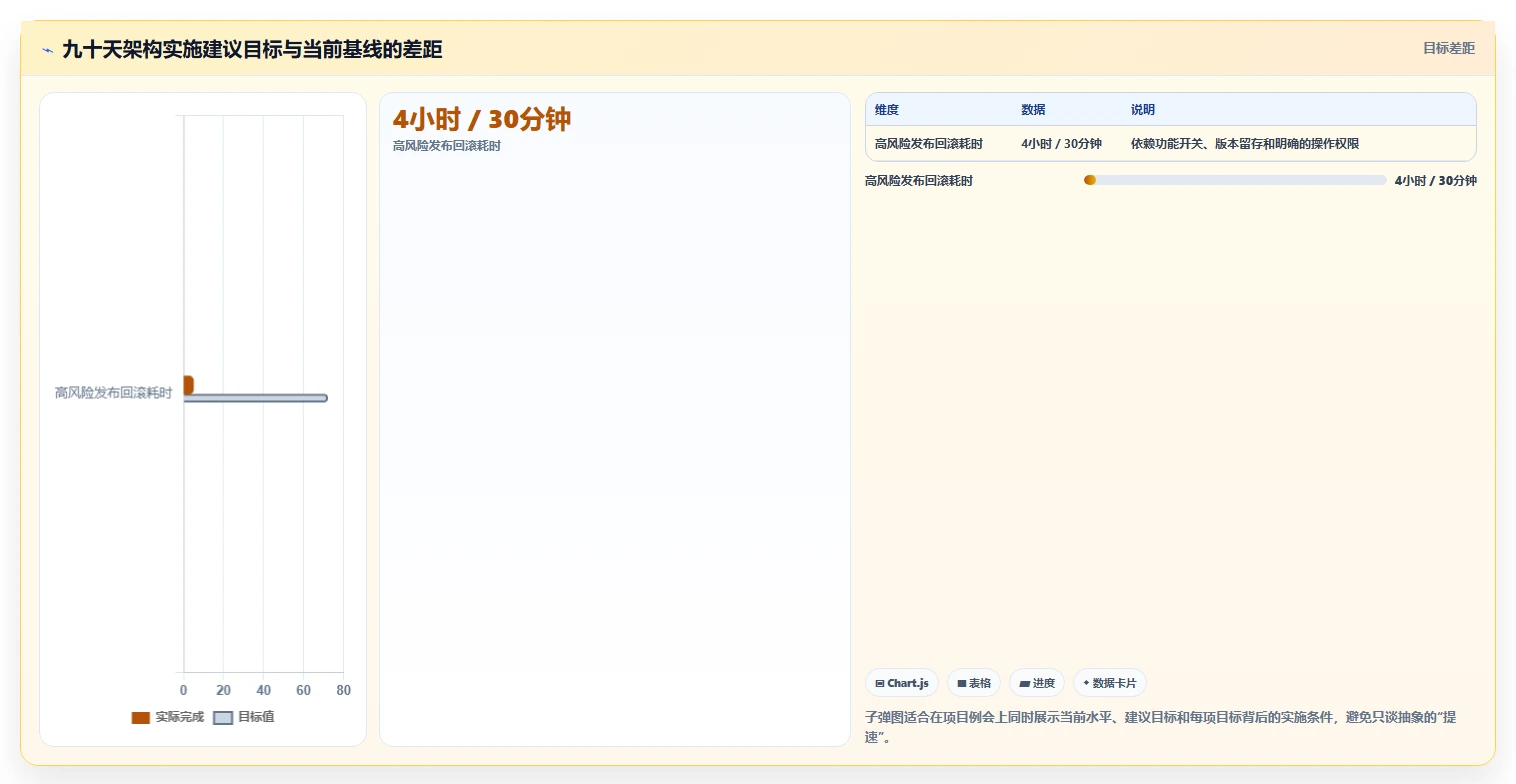This screenshot has width=1516, height=784.
Task: Click the gray 目标值 bar in chart
Action: (255, 398)
